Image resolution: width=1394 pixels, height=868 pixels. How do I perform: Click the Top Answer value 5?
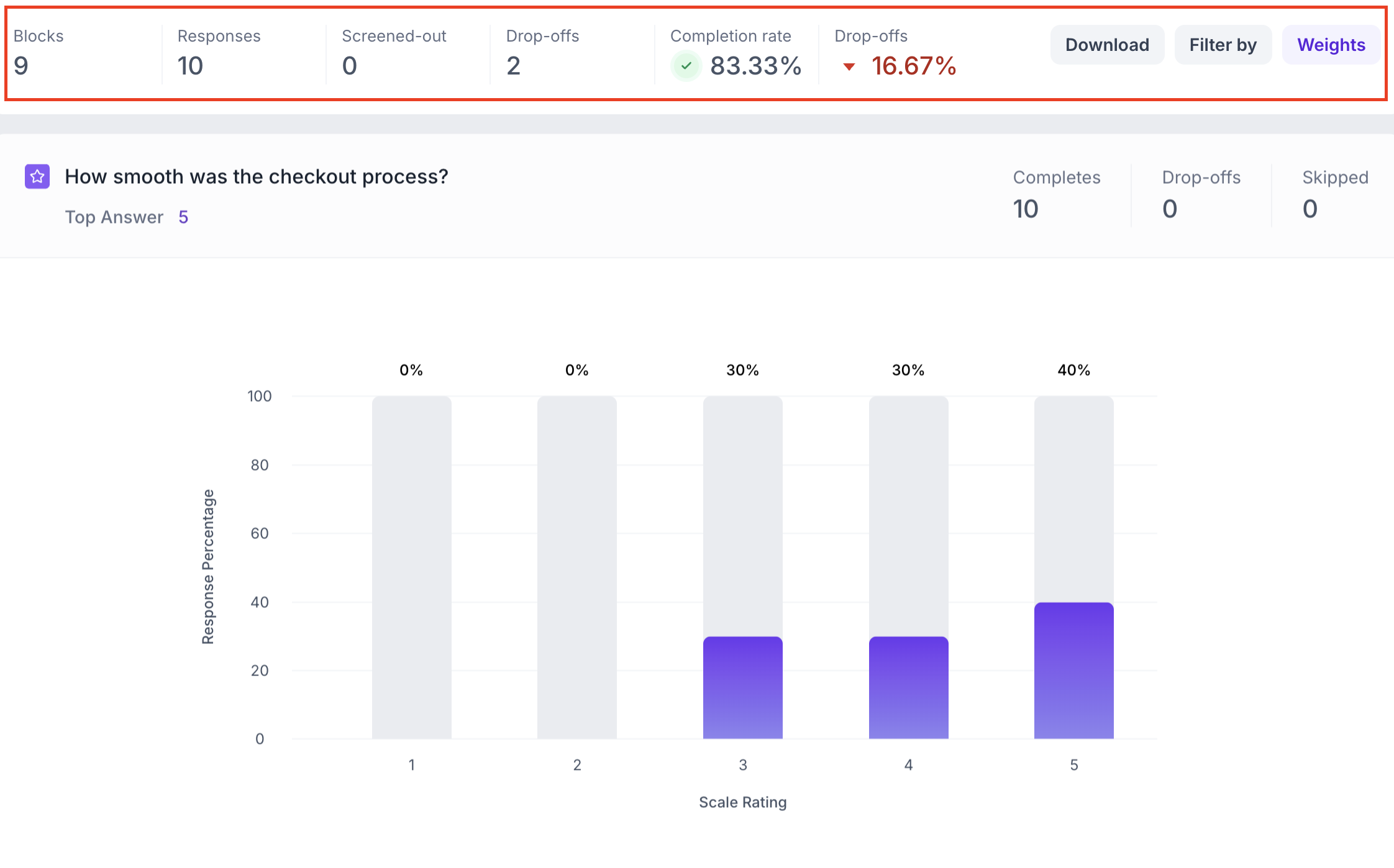pos(183,217)
